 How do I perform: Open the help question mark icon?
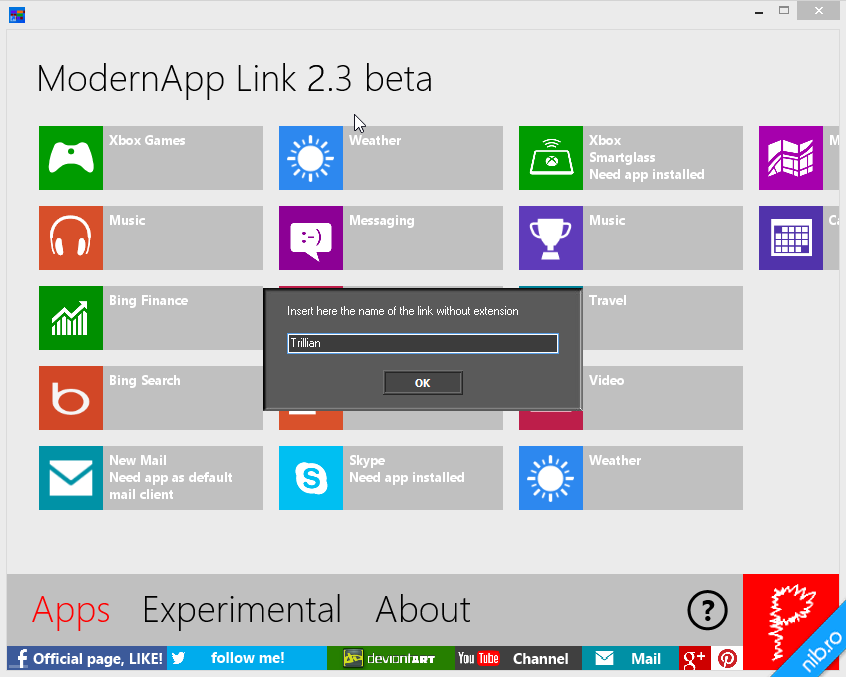pyautogui.click(x=707, y=610)
